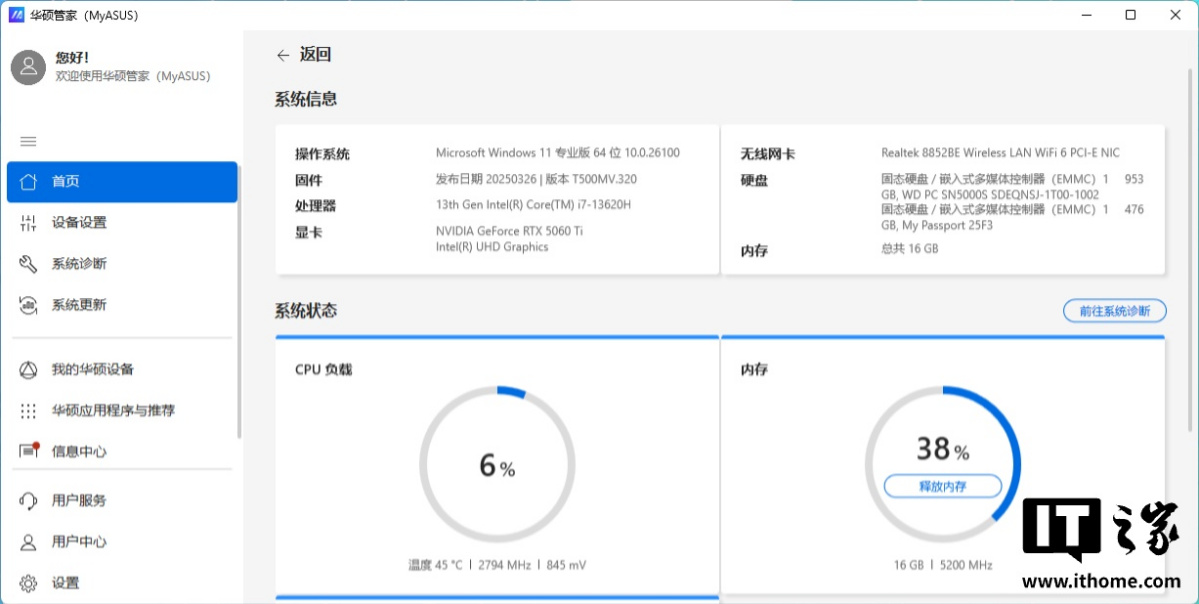Click the 华硕应用程序与推荐 grid icon
The width and height of the screenshot is (1199, 604).
(x=28, y=411)
